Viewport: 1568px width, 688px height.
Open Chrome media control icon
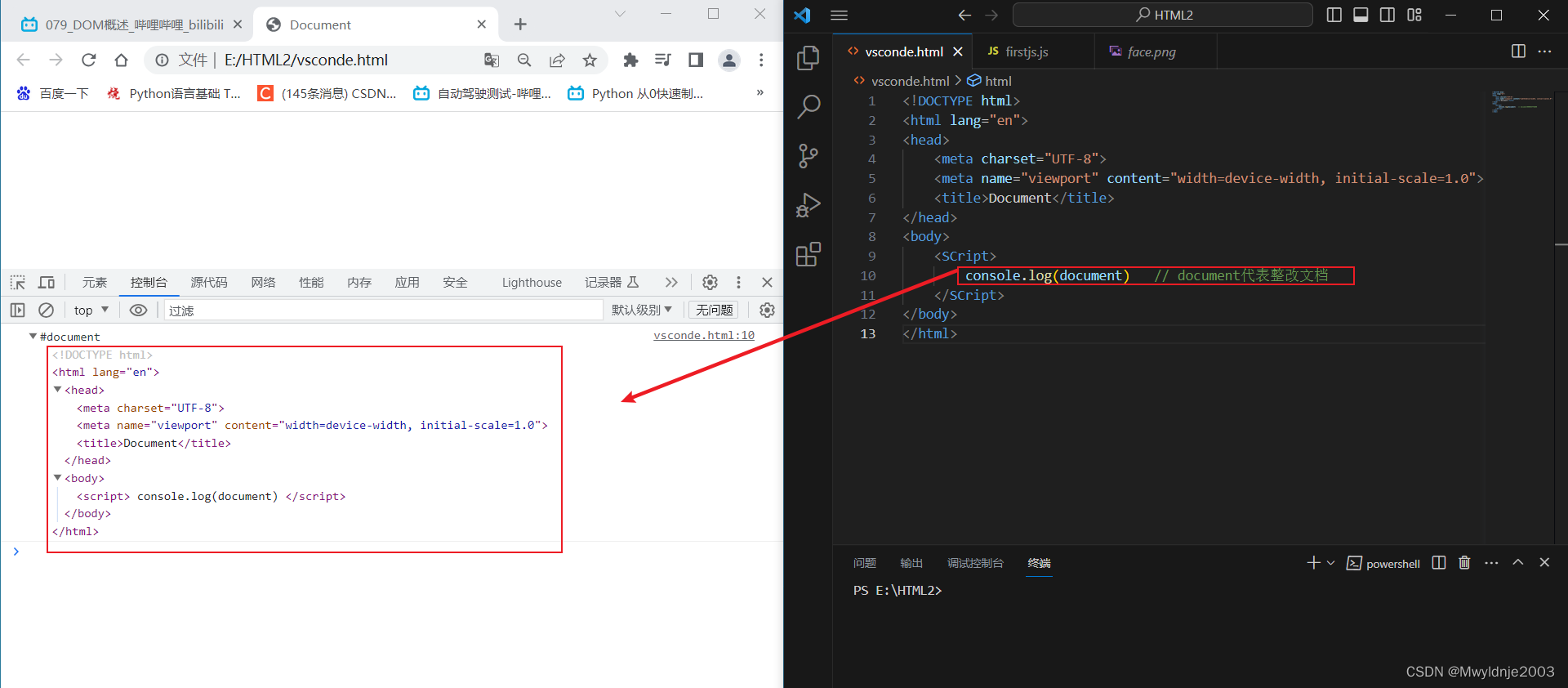663,60
